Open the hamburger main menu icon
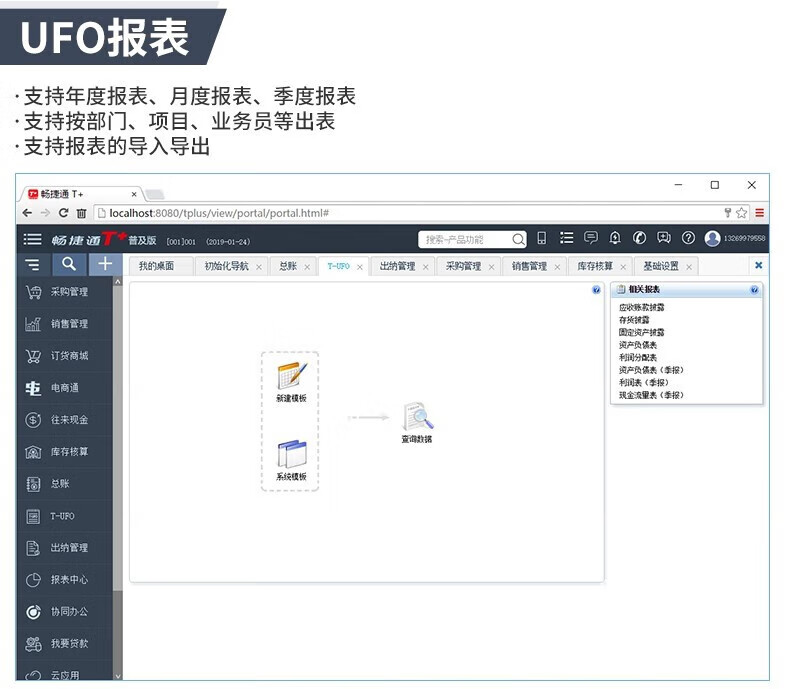The height and width of the screenshot is (689, 790). [32, 239]
